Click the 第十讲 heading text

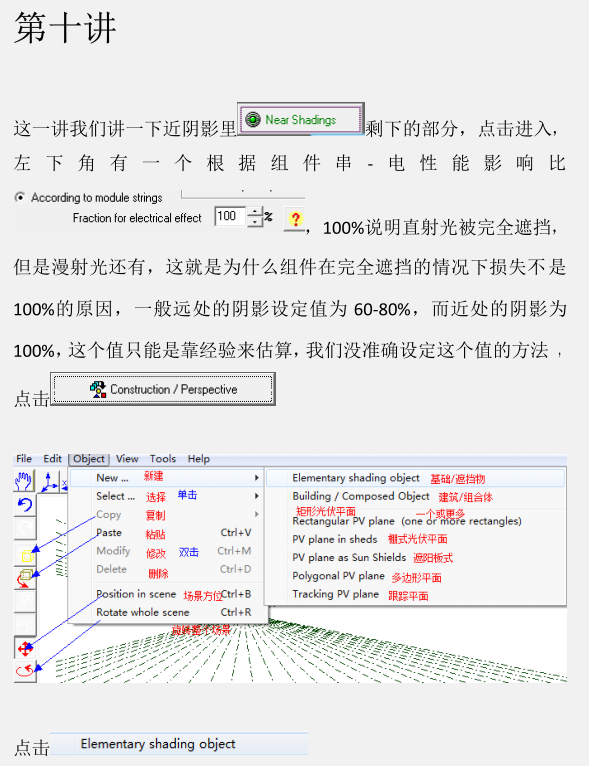65,28
